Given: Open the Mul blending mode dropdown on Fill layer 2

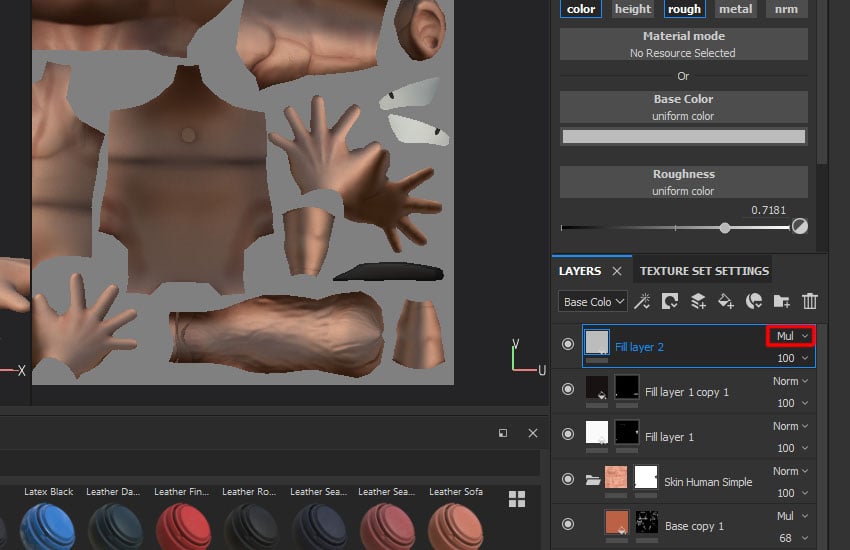Looking at the screenshot, I should (x=792, y=336).
